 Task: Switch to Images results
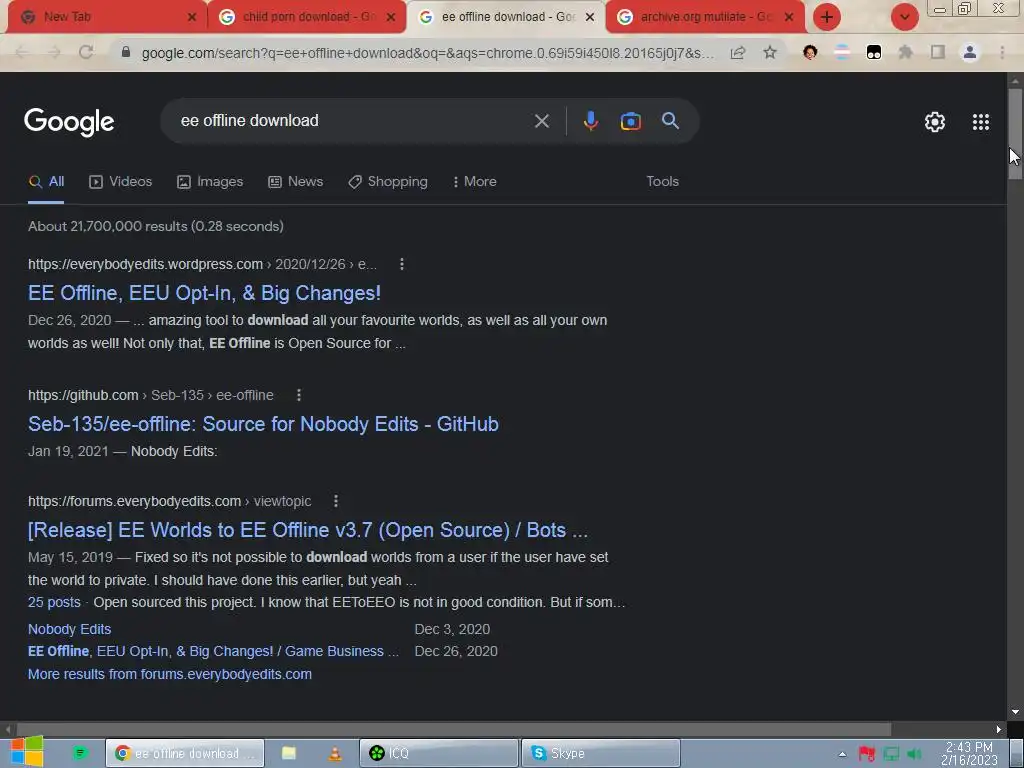click(210, 182)
